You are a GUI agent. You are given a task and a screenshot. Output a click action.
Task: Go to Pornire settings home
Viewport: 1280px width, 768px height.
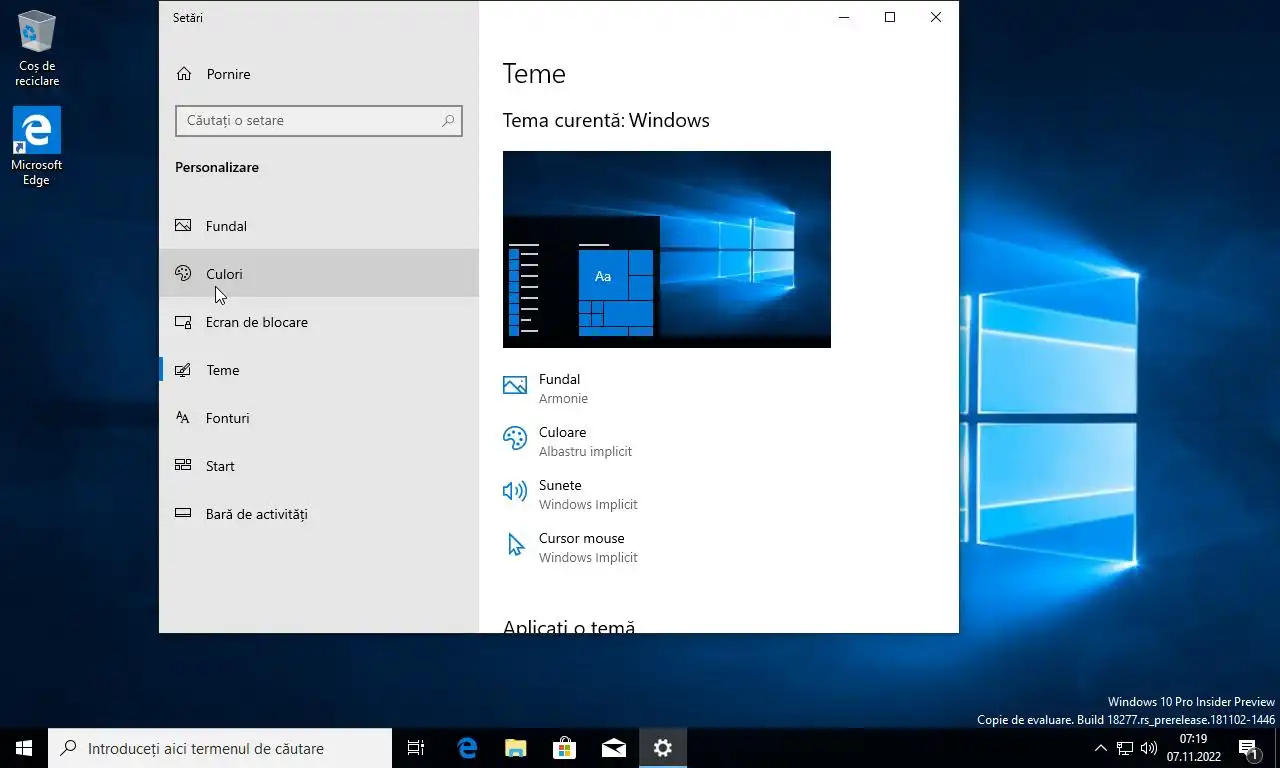coord(319,74)
